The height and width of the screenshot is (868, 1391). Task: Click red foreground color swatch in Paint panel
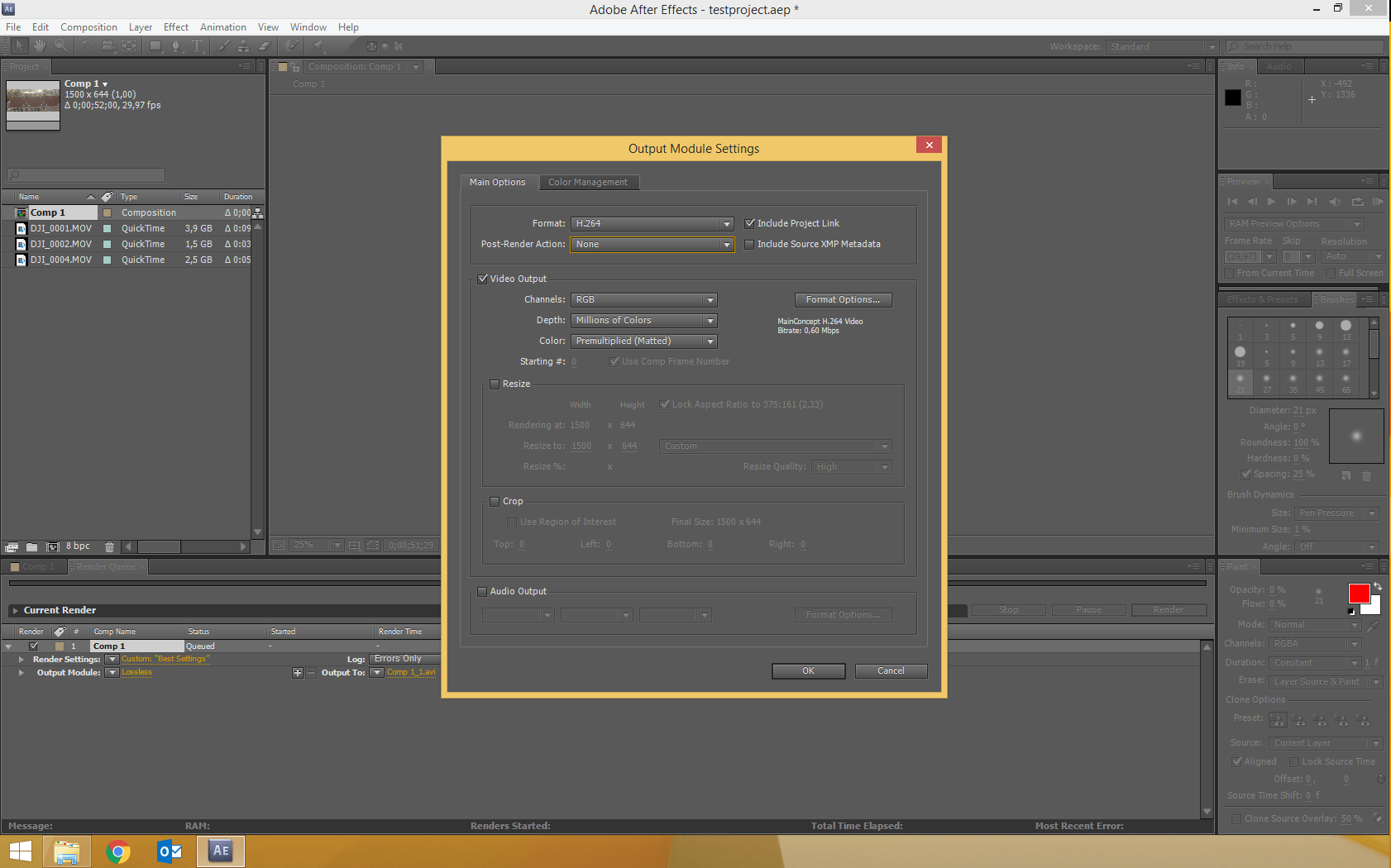[1359, 594]
